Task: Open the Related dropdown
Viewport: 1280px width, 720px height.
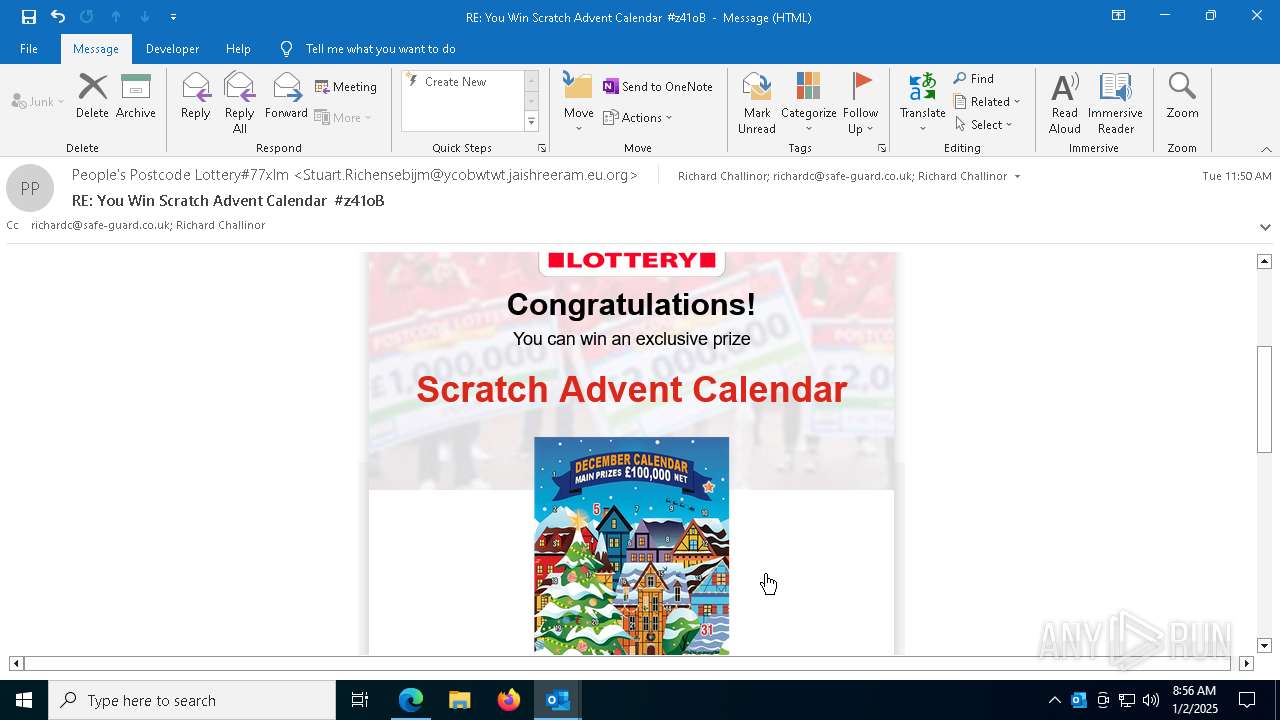Action: click(x=987, y=102)
